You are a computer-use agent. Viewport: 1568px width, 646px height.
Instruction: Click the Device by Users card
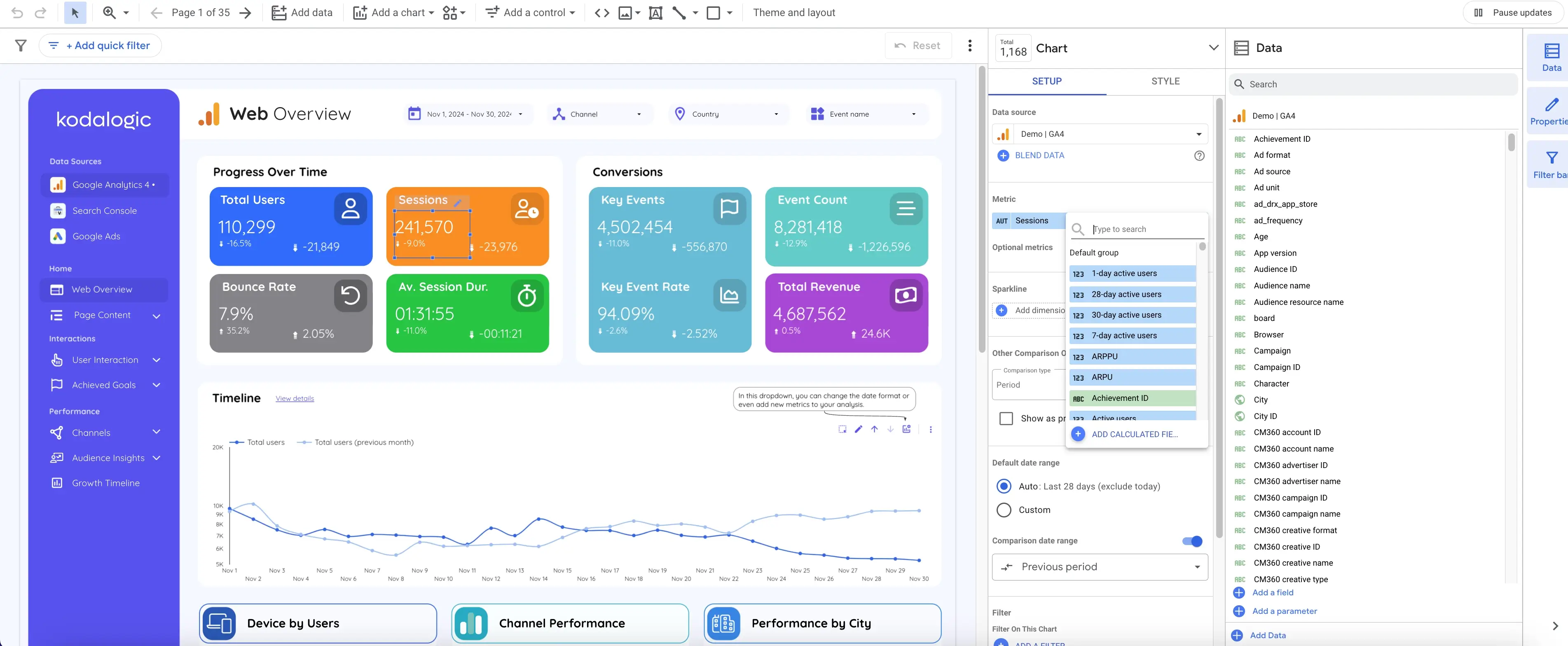point(318,624)
